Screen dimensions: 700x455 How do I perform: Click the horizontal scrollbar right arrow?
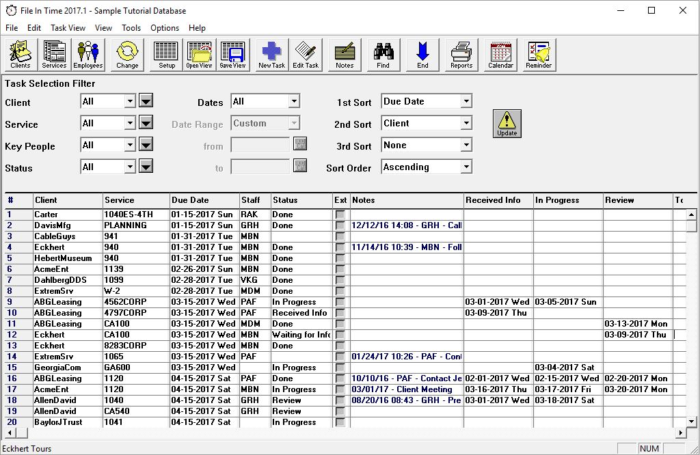coord(680,433)
